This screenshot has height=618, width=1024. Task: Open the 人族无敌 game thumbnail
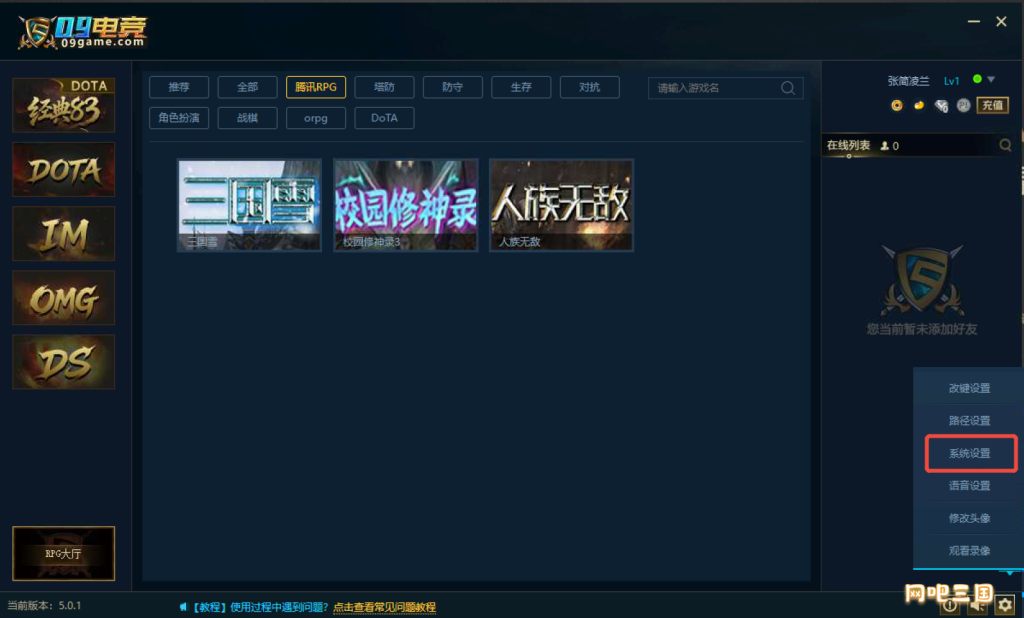point(562,205)
